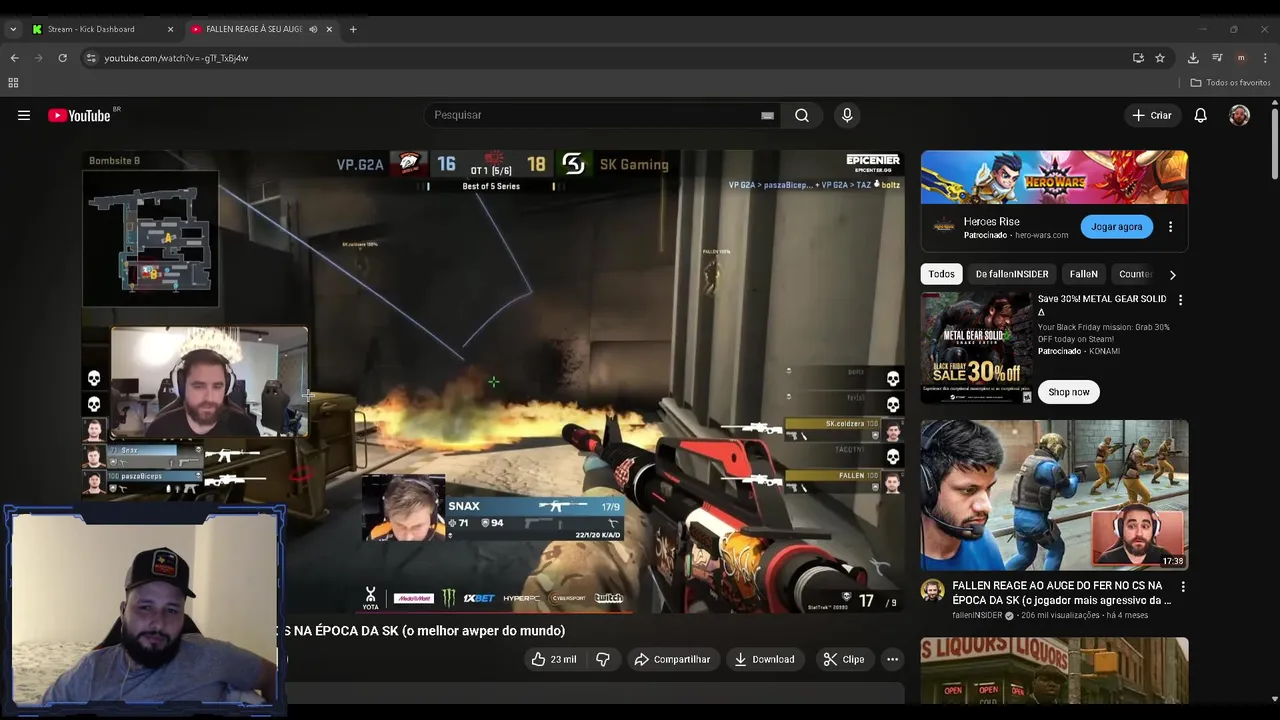Go back in browser history
Viewport: 1280px width, 720px height.
click(14, 58)
